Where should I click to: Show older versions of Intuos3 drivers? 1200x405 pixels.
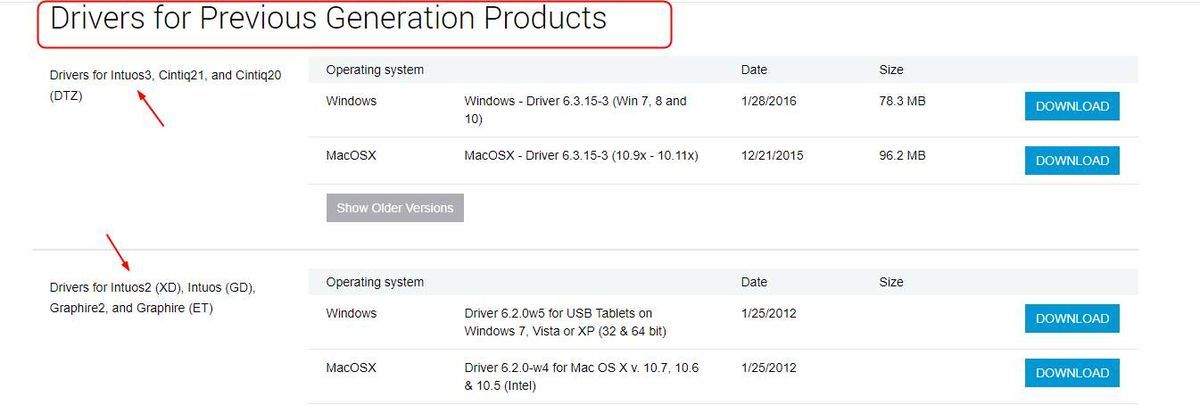(395, 208)
